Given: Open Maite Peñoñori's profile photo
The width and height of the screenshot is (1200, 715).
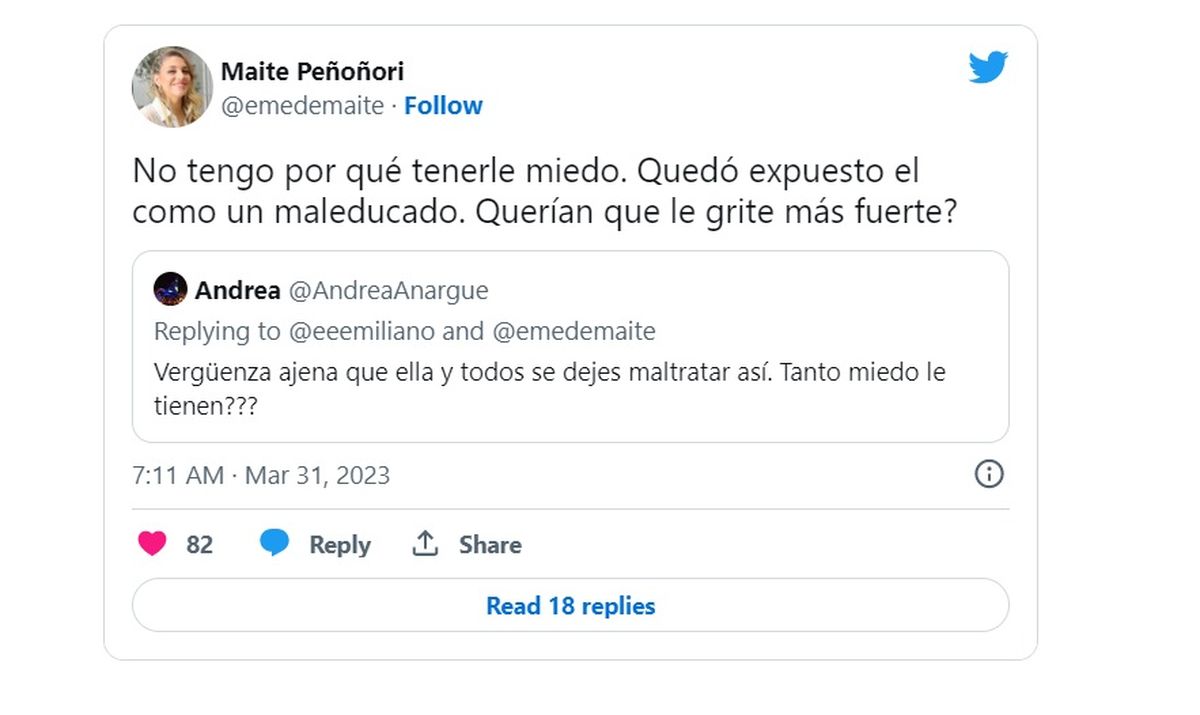Looking at the screenshot, I should [172, 87].
